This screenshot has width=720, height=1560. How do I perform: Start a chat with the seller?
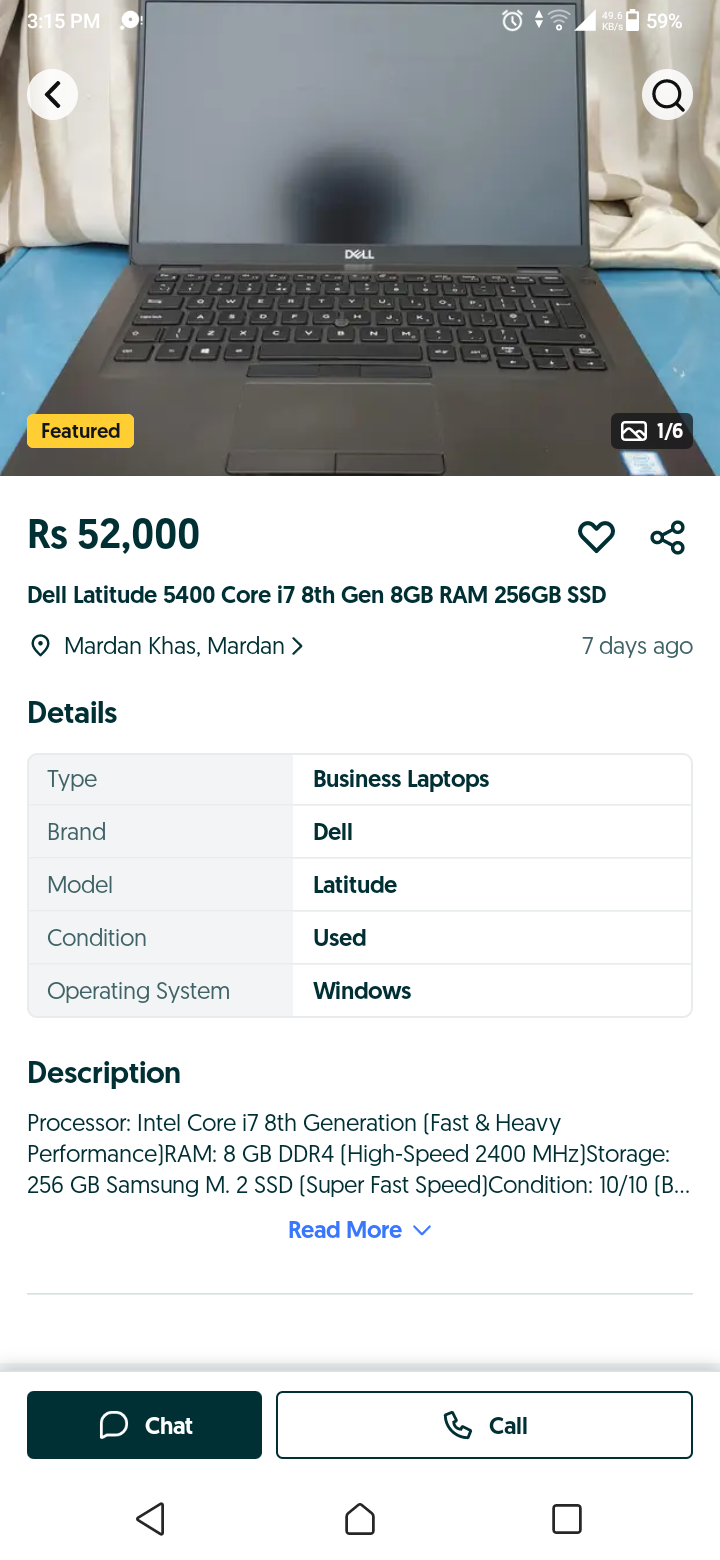pos(144,1425)
